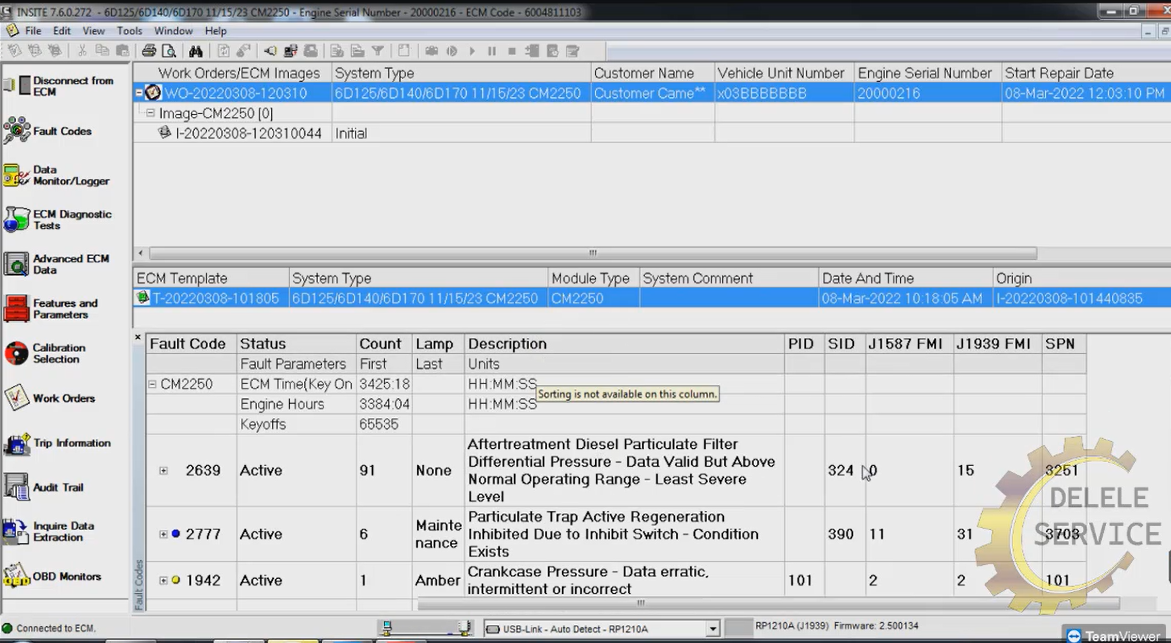
Task: Open Print Preview from toolbar
Action: pyautogui.click(x=170, y=51)
